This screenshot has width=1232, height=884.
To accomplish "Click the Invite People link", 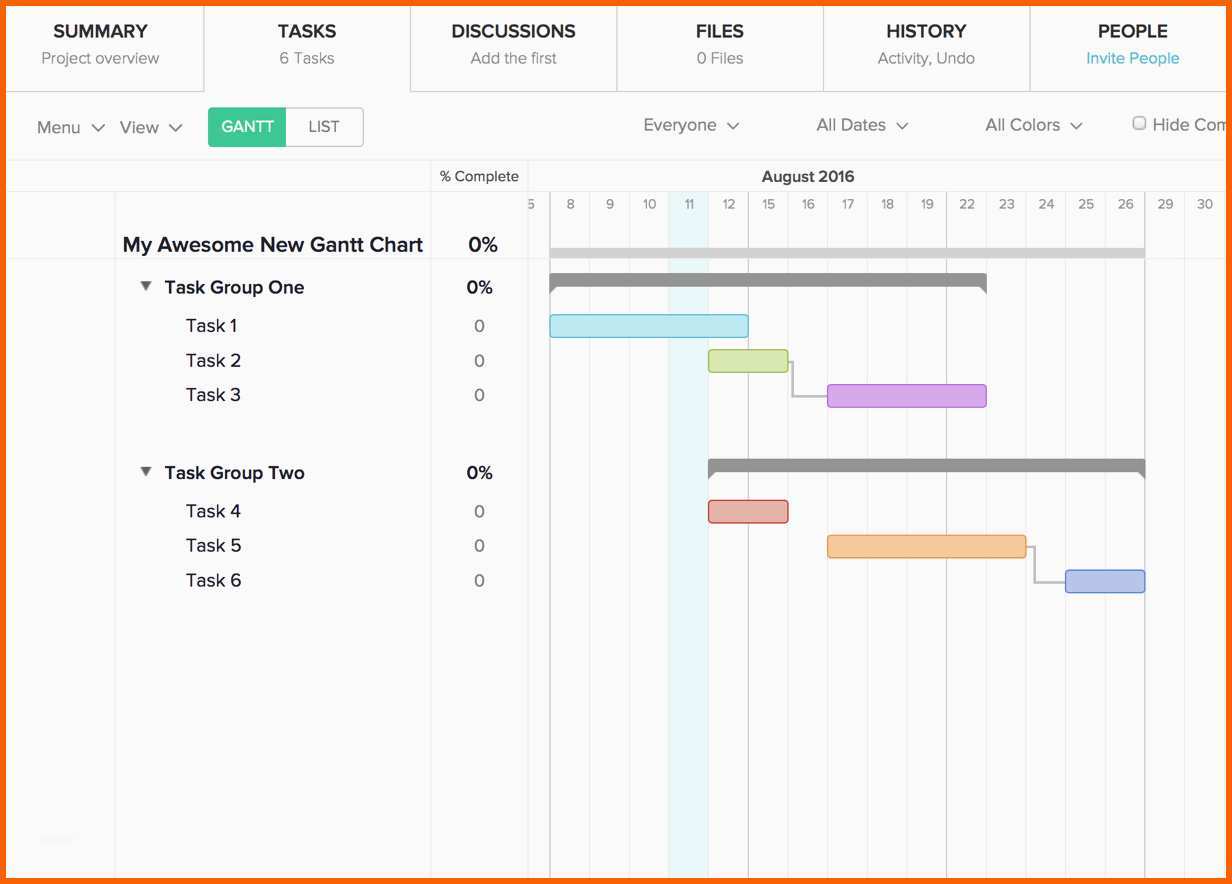I will tap(1132, 58).
